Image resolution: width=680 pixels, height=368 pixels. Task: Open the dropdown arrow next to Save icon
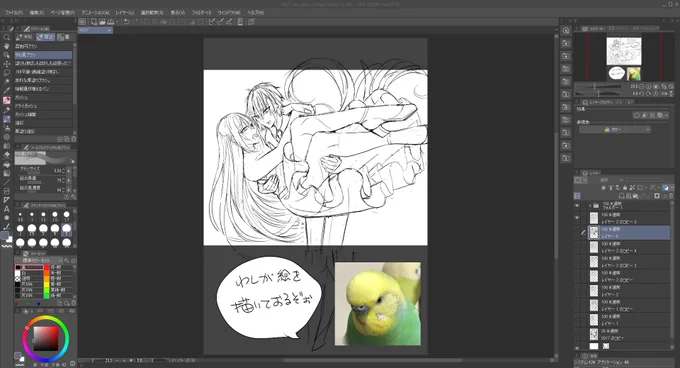117,22
